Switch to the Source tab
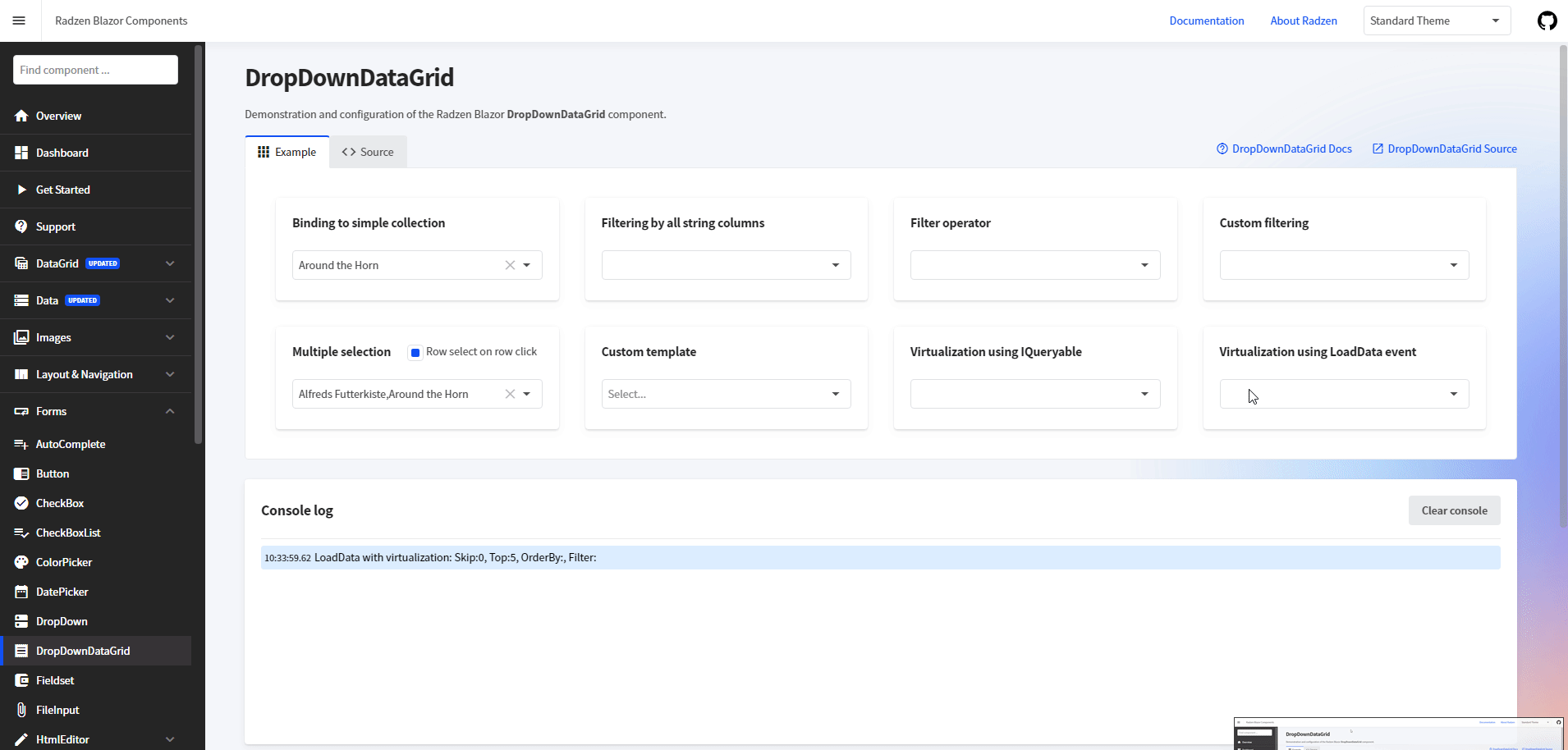The width and height of the screenshot is (1568, 750). tap(368, 152)
